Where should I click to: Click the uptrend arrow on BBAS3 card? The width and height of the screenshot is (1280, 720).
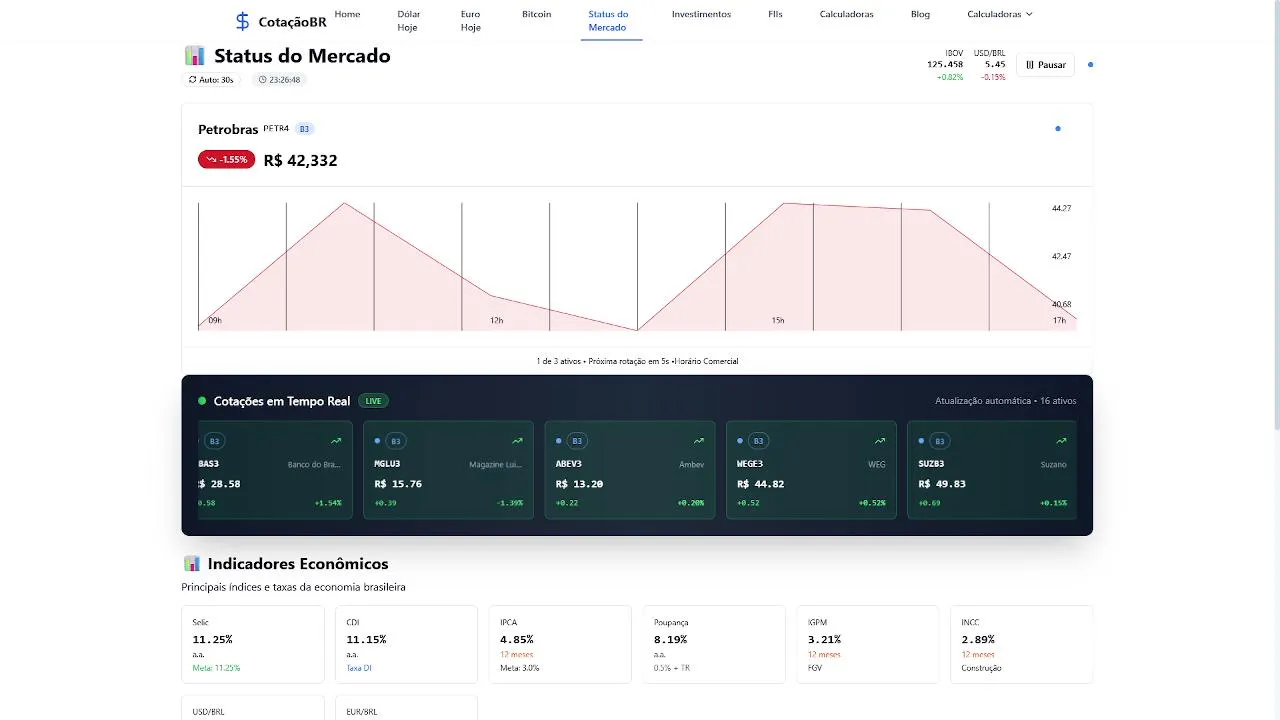tap(336, 441)
